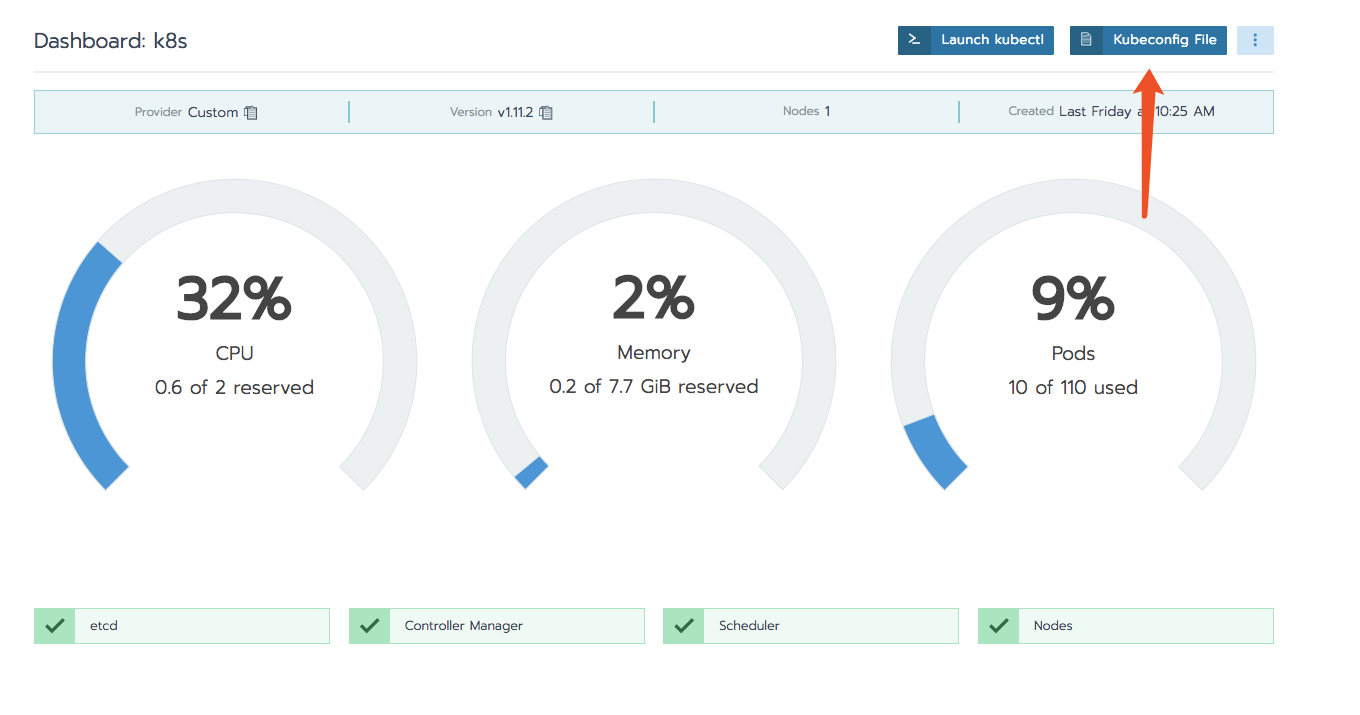Open the Kubeconfig File button
Viewport: 1360px width, 715px height.
[1148, 40]
